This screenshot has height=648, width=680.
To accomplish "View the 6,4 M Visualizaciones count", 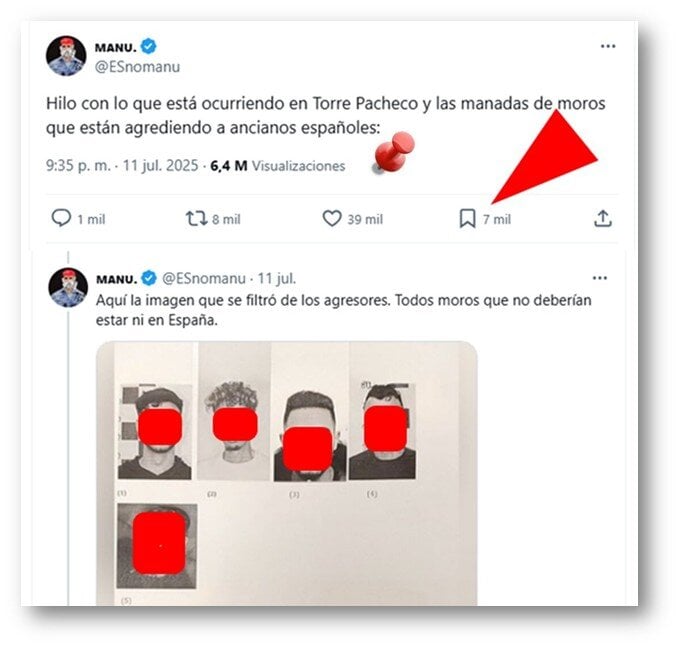I will click(278, 166).
